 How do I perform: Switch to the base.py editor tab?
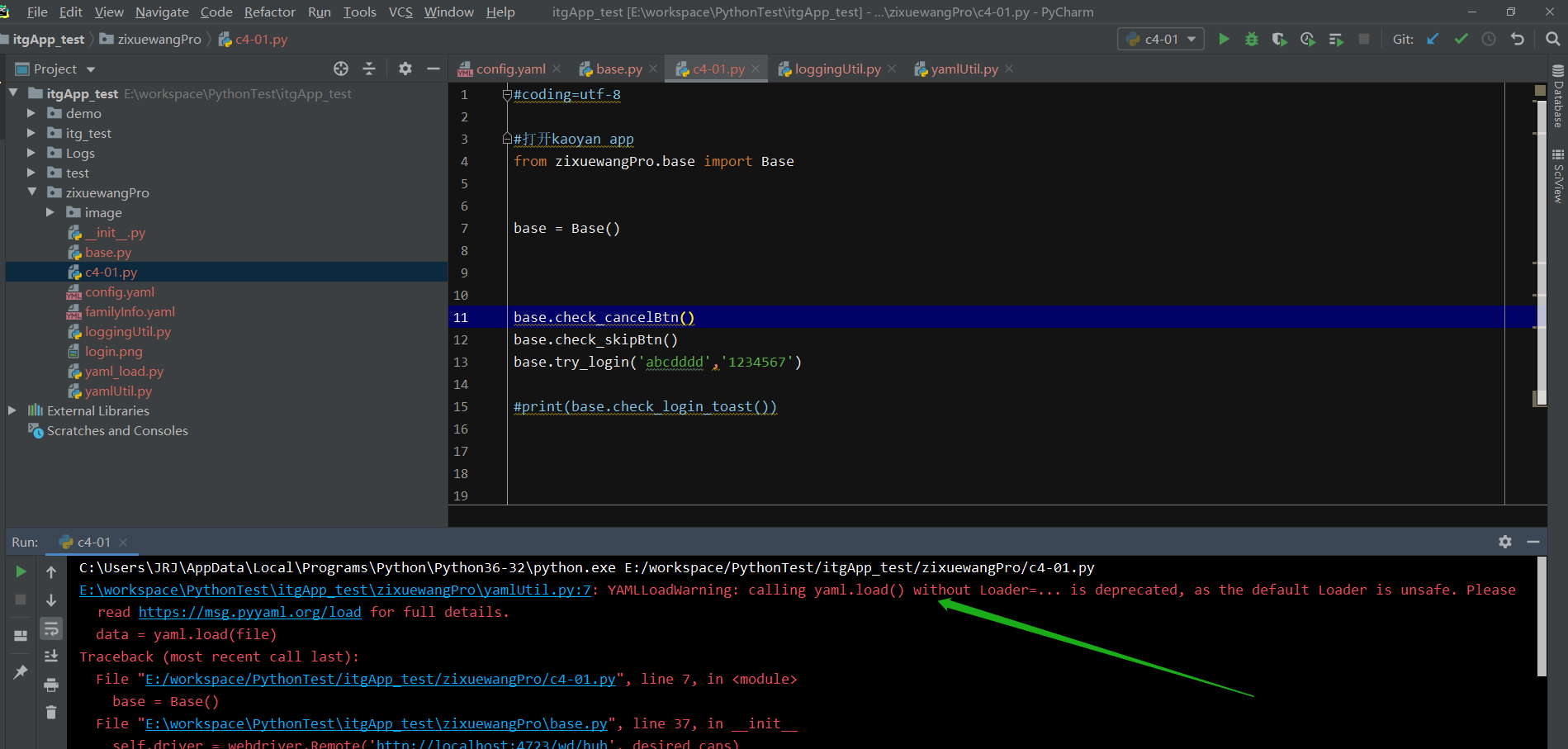(617, 69)
